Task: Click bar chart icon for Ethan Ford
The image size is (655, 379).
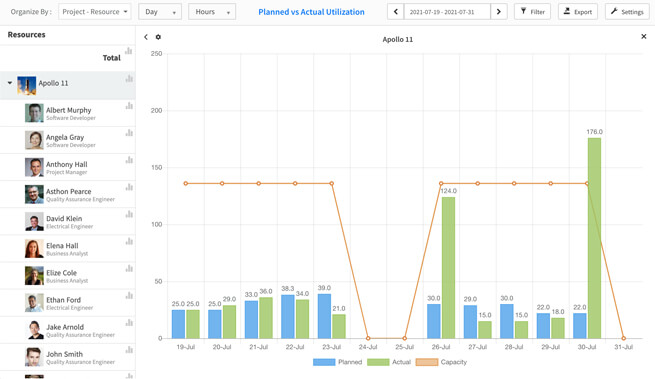Action: click(x=129, y=295)
